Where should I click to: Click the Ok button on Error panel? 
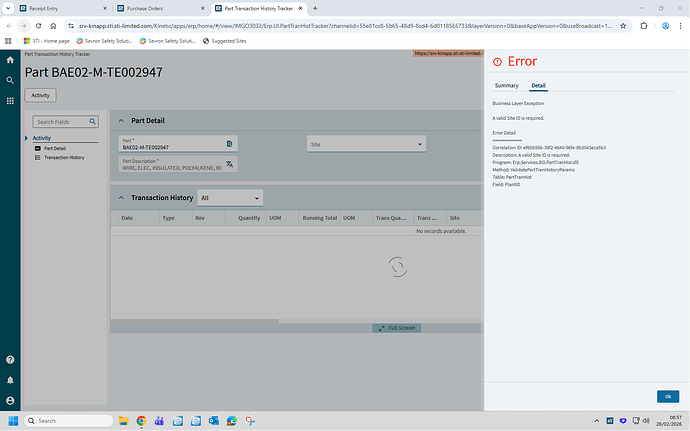coord(668,396)
